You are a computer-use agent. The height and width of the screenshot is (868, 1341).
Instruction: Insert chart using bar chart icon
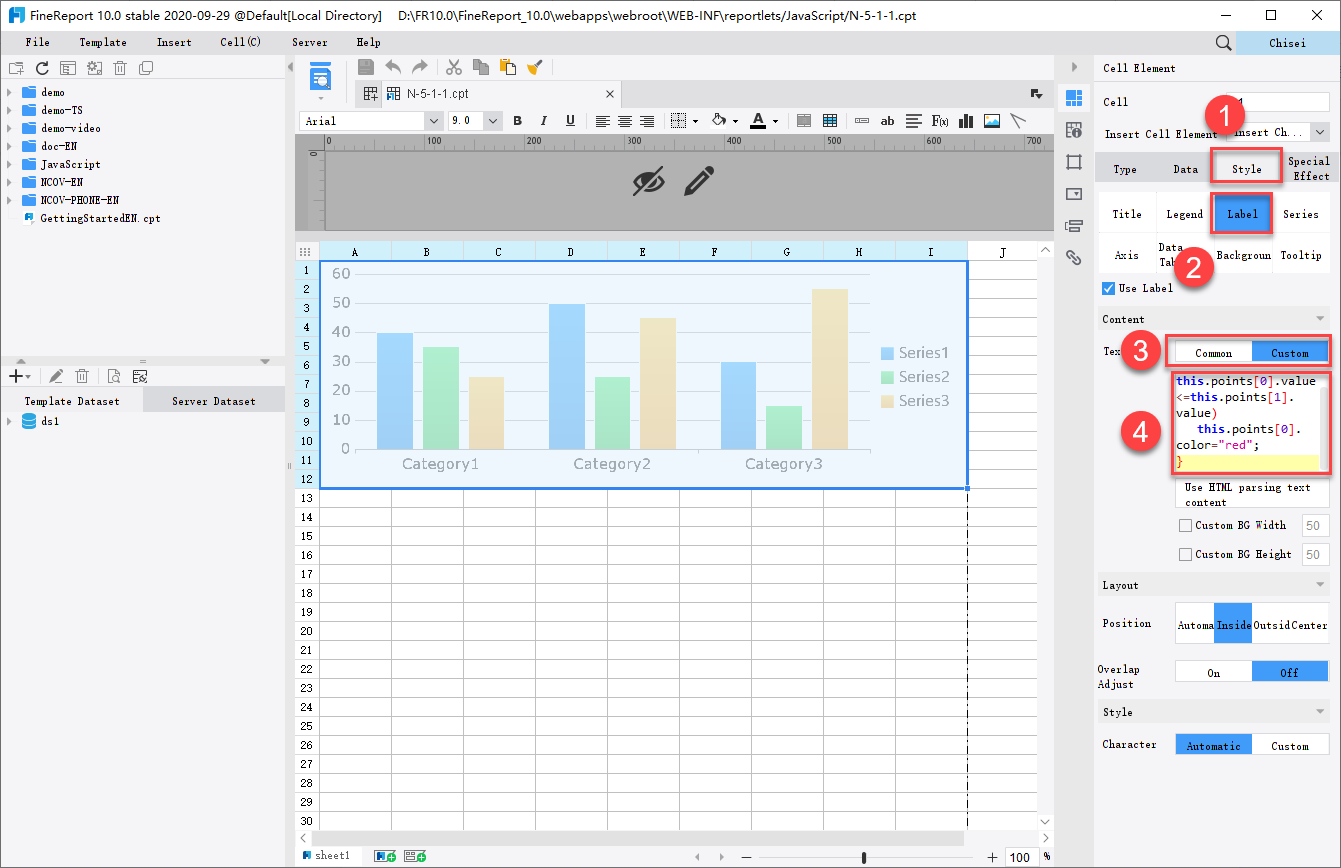(966, 121)
